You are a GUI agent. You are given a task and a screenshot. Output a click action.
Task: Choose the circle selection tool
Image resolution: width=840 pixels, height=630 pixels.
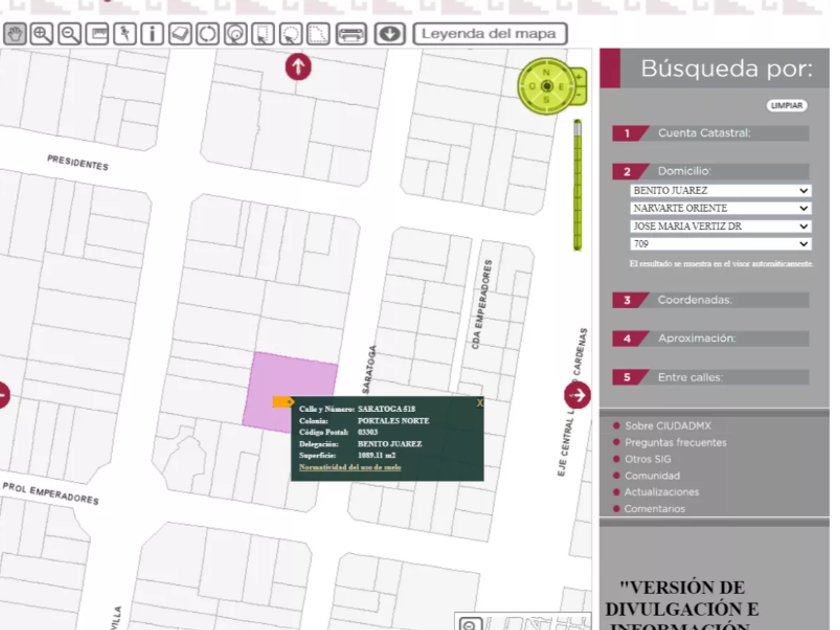(290, 34)
